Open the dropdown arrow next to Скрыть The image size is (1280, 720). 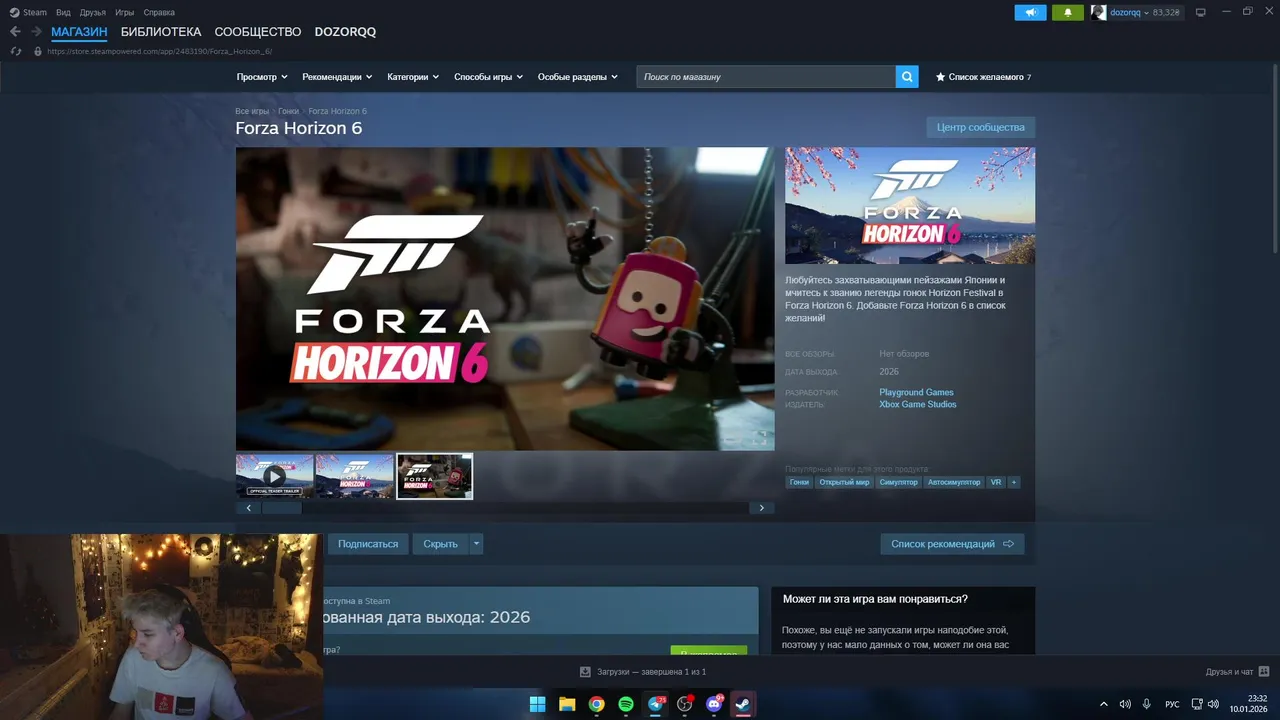click(x=476, y=544)
